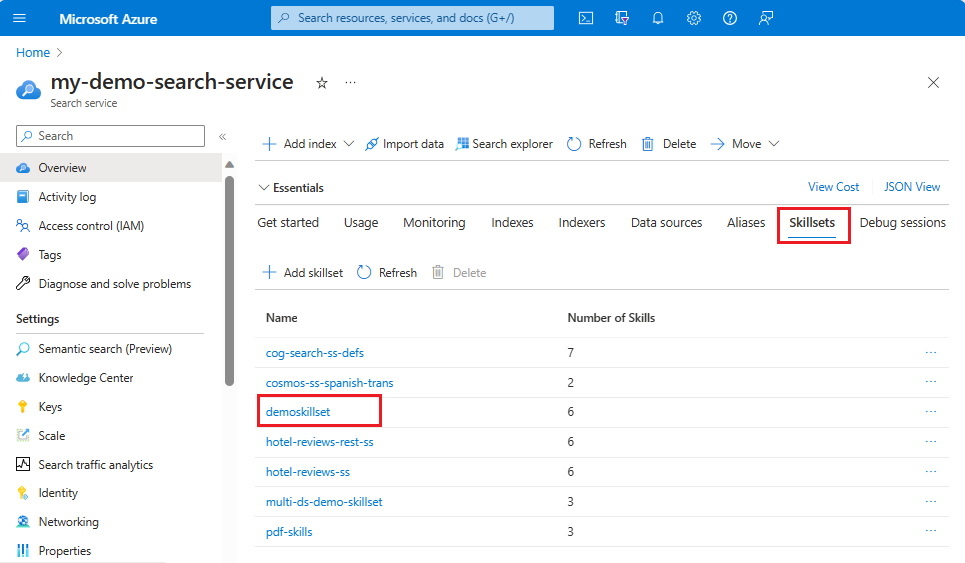
Task: Click the help question mark icon
Action: click(x=730, y=18)
